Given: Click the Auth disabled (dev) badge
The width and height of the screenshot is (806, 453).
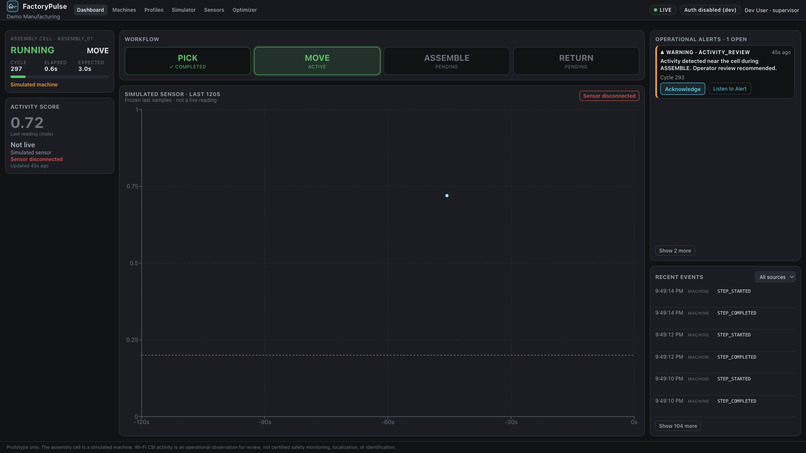Looking at the screenshot, I should (709, 10).
